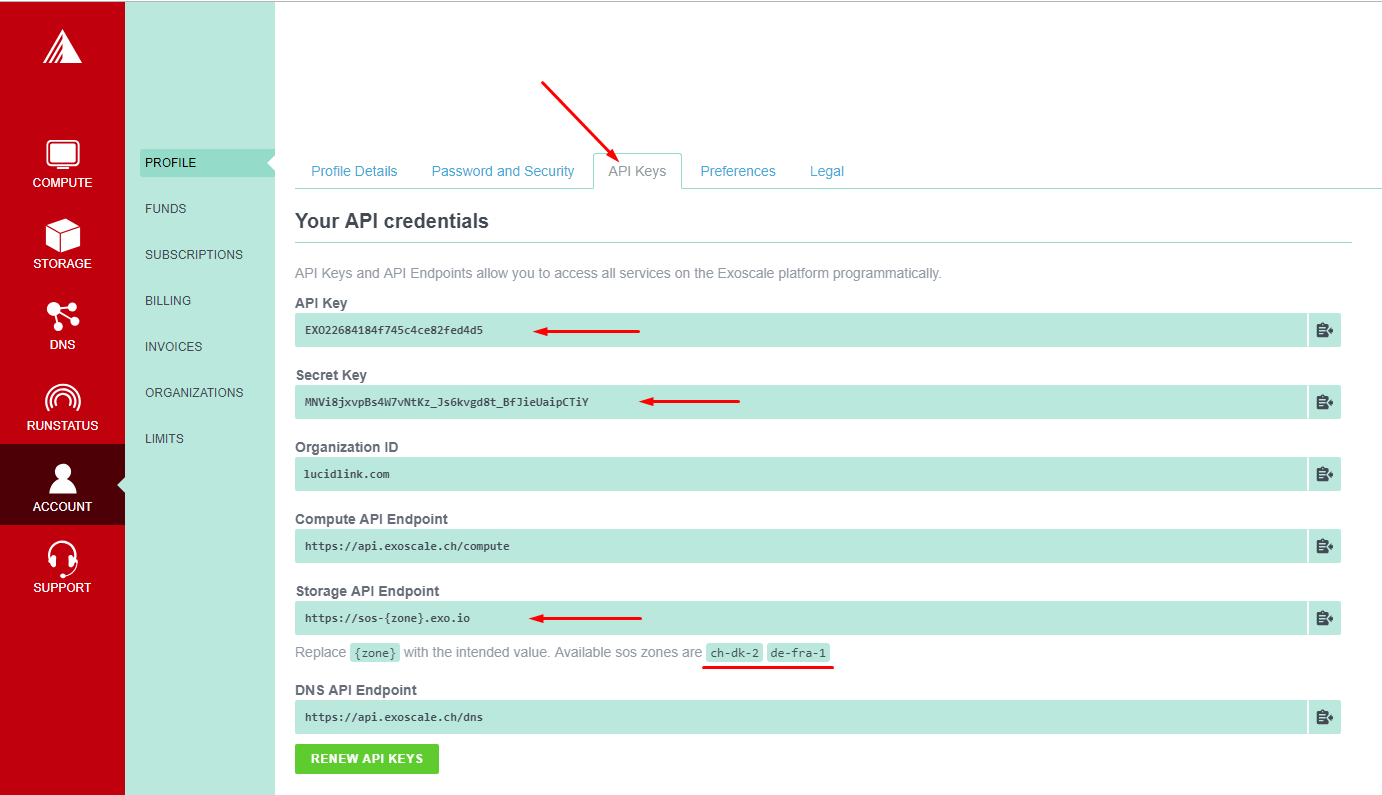Click the Exoscale logo icon

(62, 46)
